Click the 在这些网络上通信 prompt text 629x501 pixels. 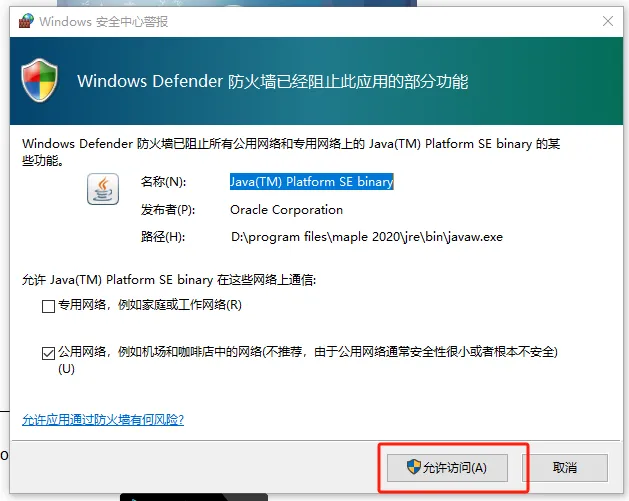pos(169,280)
